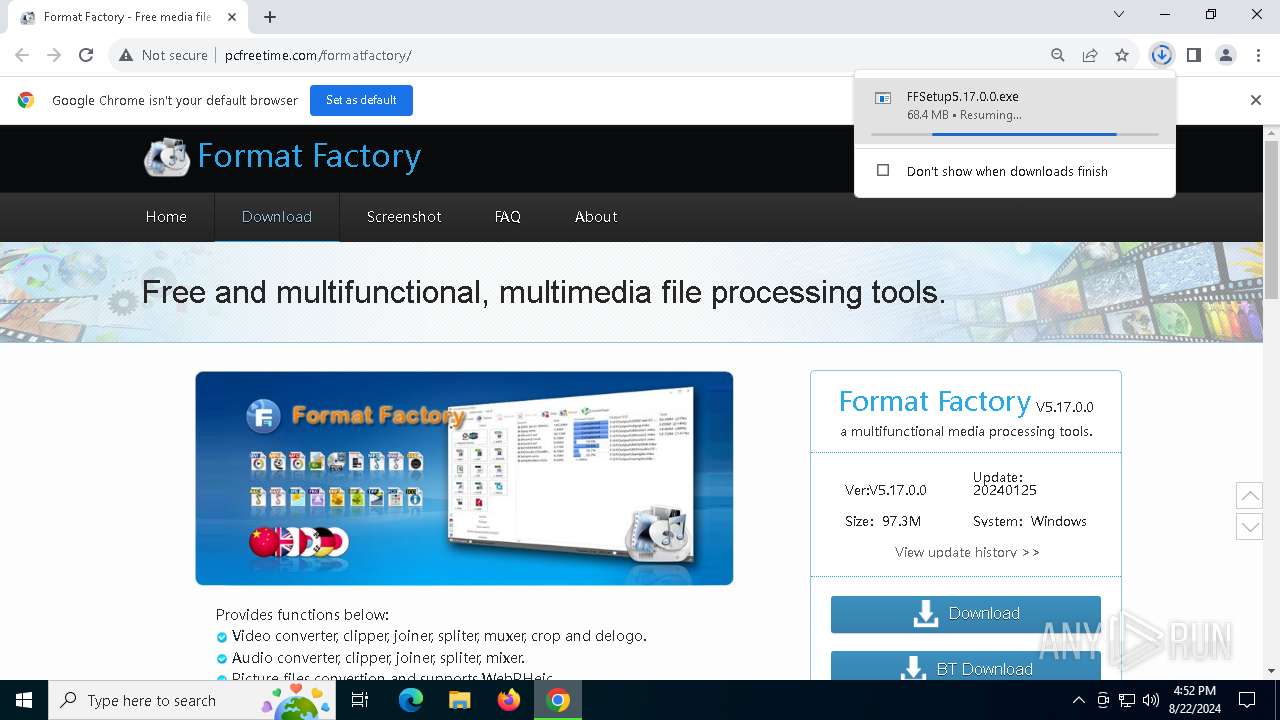
Task: Click the BT Download button
Action: tap(966, 667)
